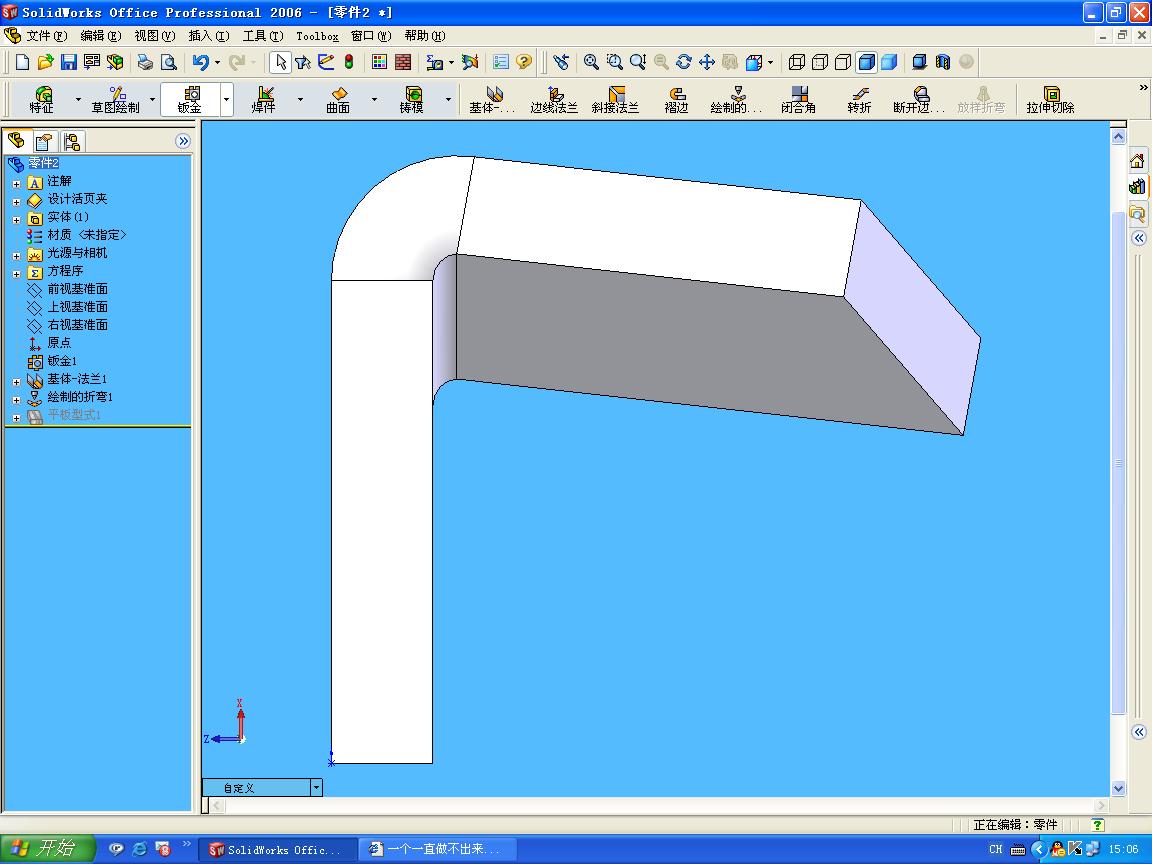This screenshot has width=1152, height=864.
Task: Click the 边线法兰 Edge Flange tool
Action: [554, 100]
